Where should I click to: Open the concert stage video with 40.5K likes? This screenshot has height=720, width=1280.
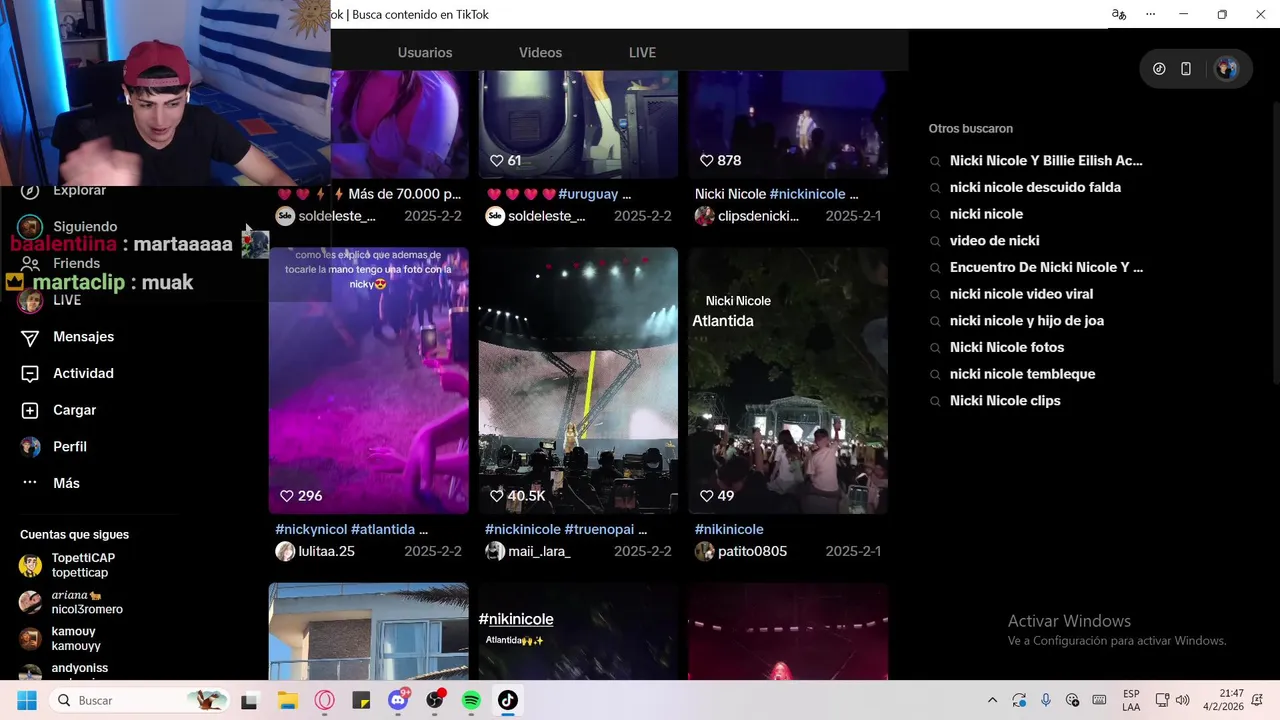578,380
